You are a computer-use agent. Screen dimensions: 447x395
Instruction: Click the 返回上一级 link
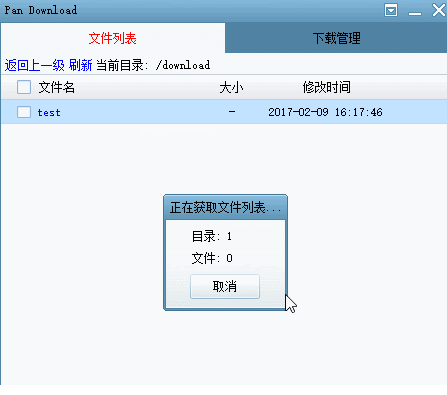35,65
